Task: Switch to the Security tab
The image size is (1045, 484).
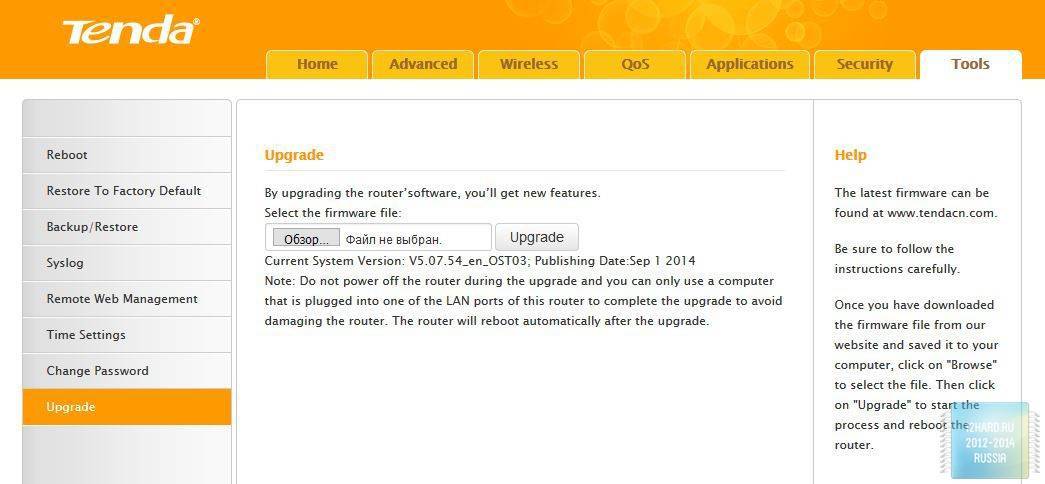Action: [864, 65]
